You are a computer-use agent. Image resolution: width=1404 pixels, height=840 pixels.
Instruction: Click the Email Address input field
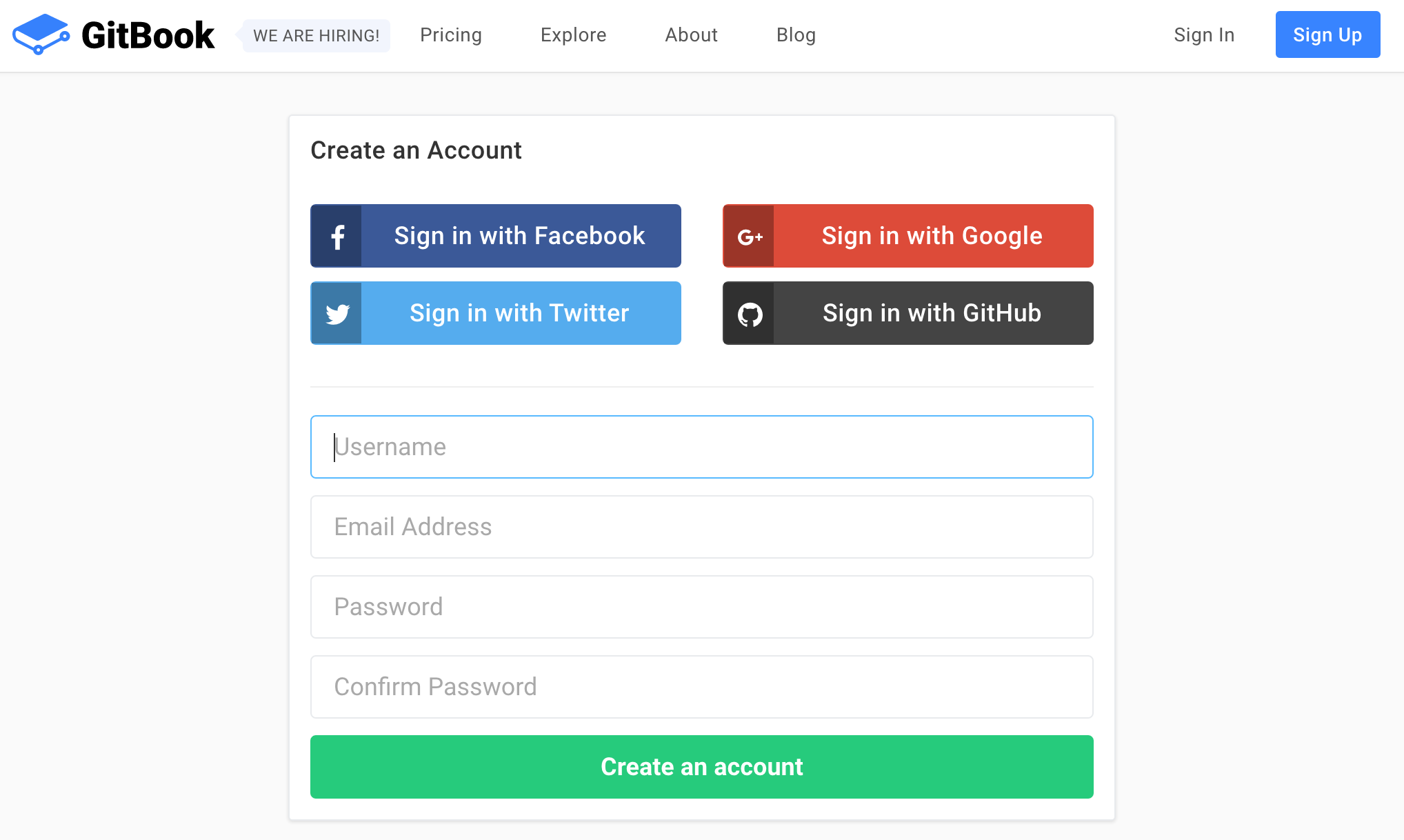(701, 526)
